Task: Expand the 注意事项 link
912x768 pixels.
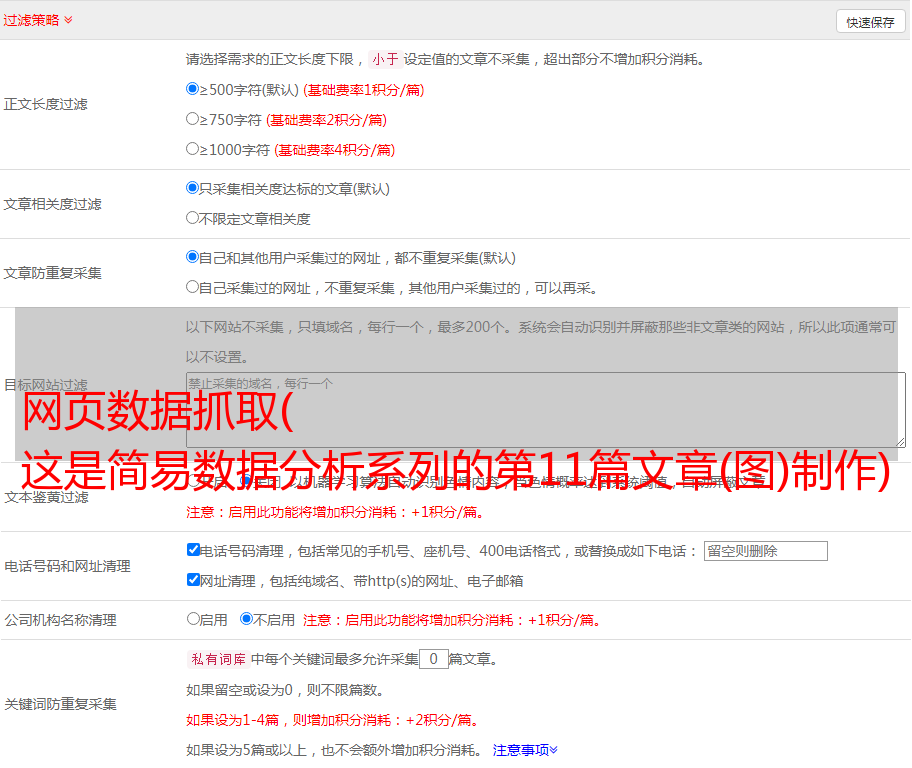Action: [525, 750]
